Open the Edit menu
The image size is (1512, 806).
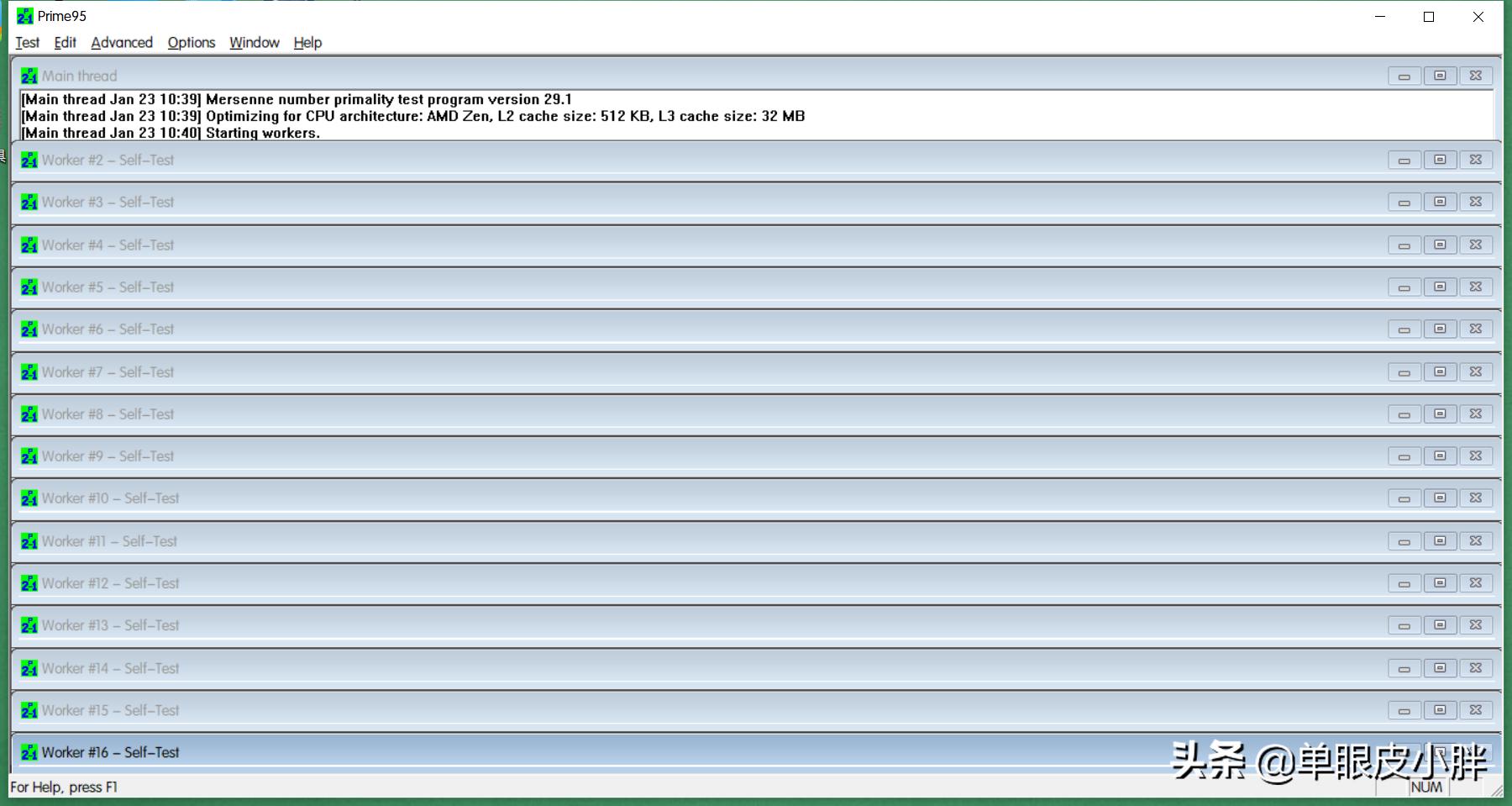(x=65, y=43)
